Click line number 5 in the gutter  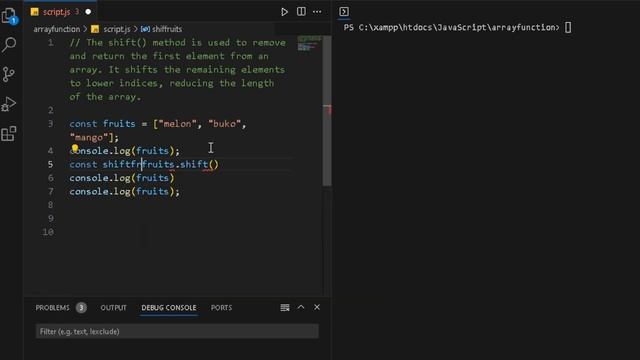50,164
